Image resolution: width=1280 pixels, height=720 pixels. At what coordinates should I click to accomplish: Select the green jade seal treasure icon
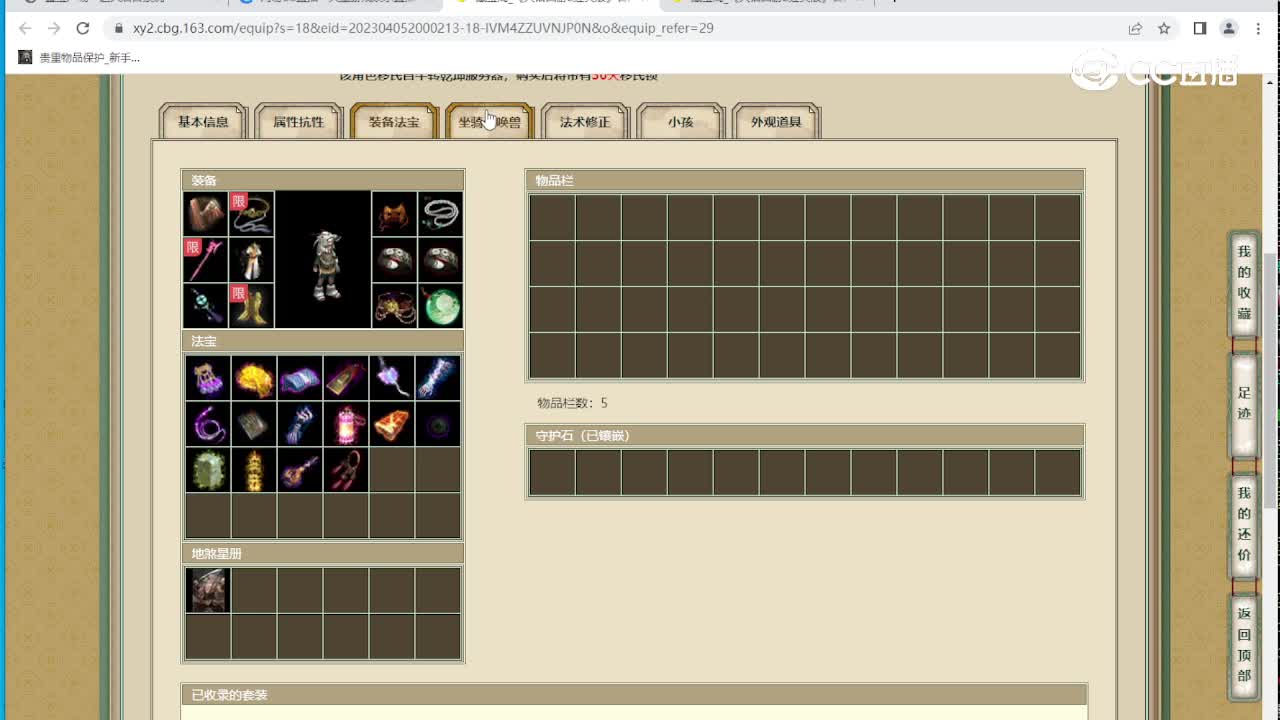208,470
